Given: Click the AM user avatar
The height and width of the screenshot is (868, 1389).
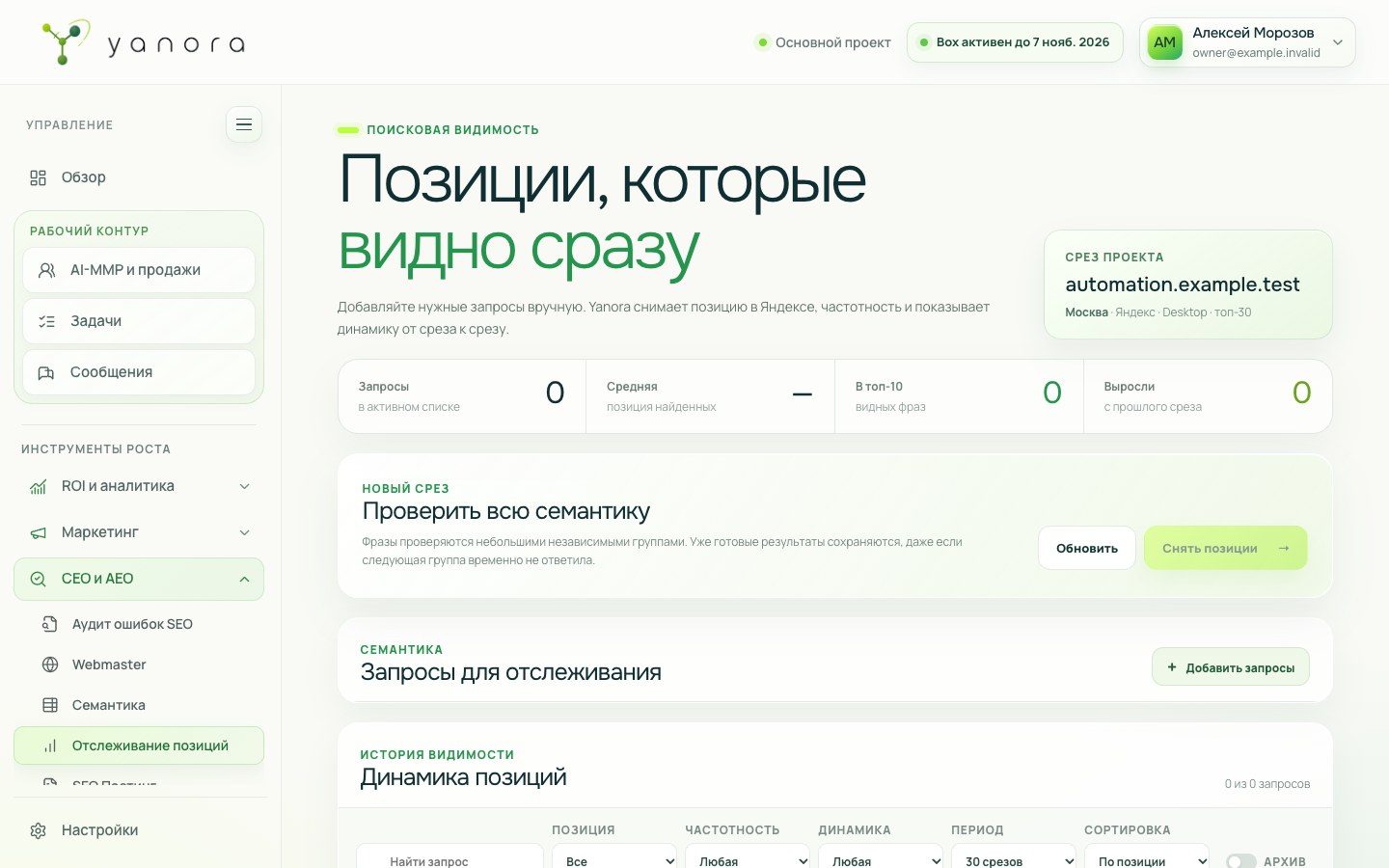Looking at the screenshot, I should [x=1165, y=42].
